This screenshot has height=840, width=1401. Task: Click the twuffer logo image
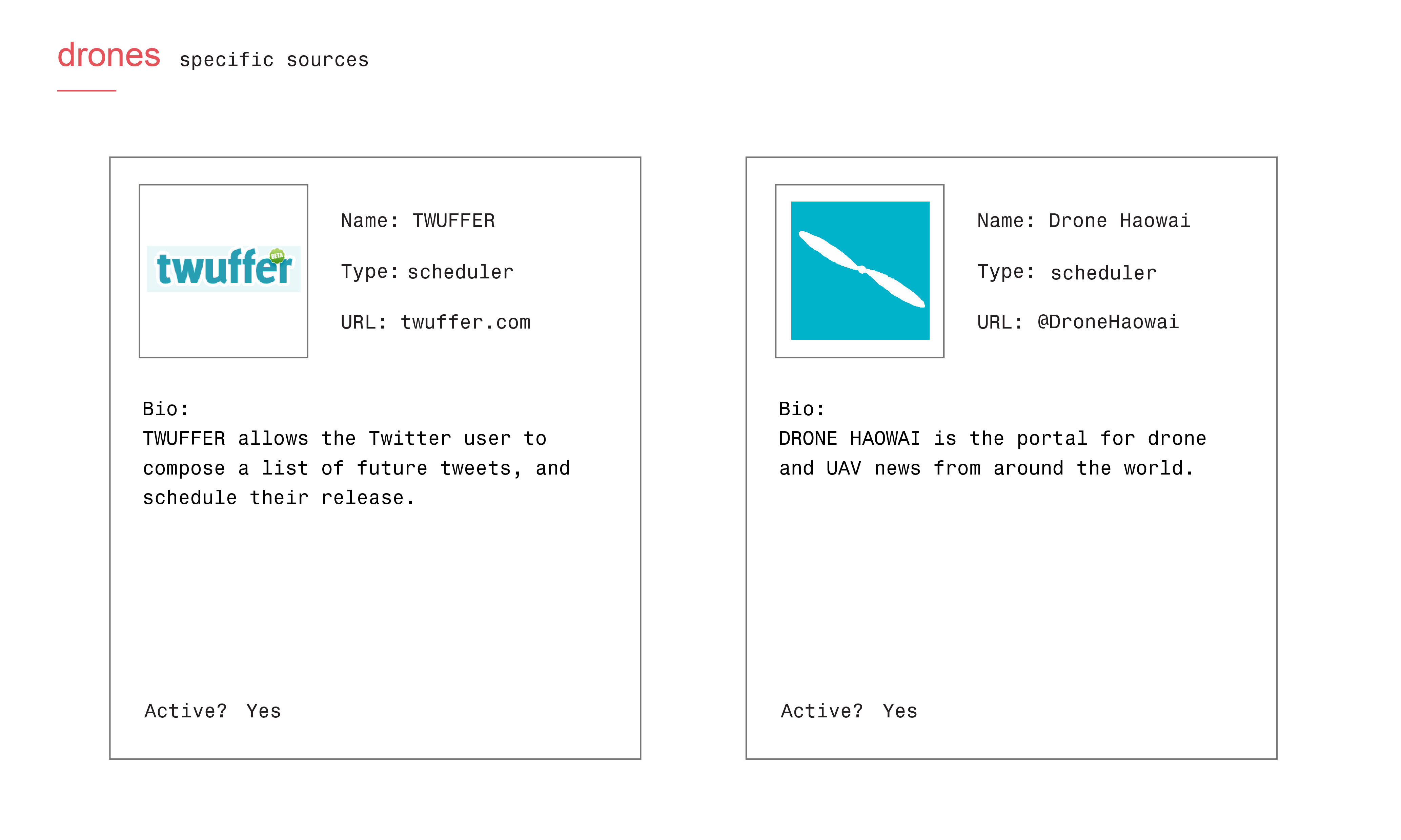point(223,268)
